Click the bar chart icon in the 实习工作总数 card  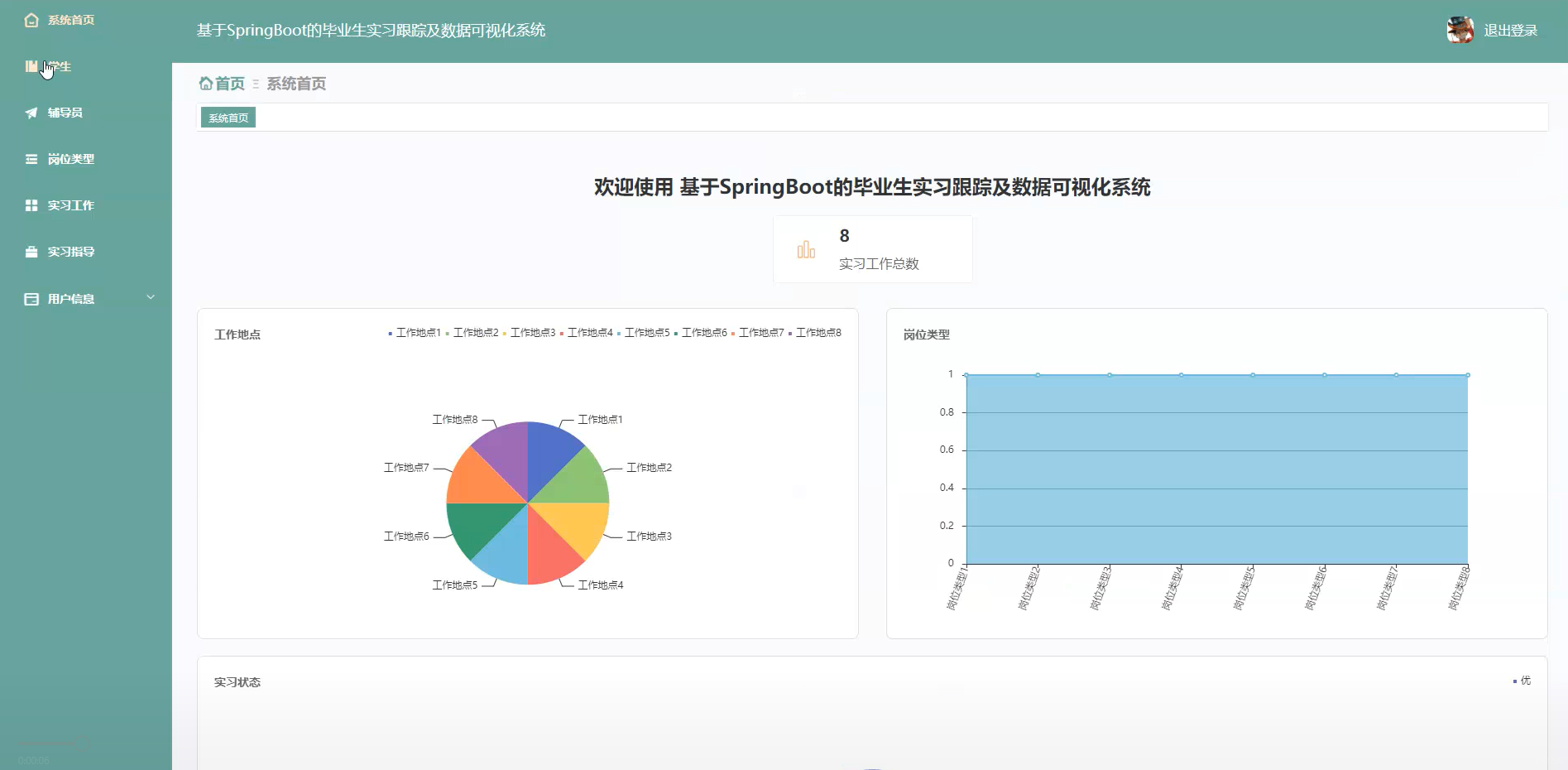[x=806, y=249]
